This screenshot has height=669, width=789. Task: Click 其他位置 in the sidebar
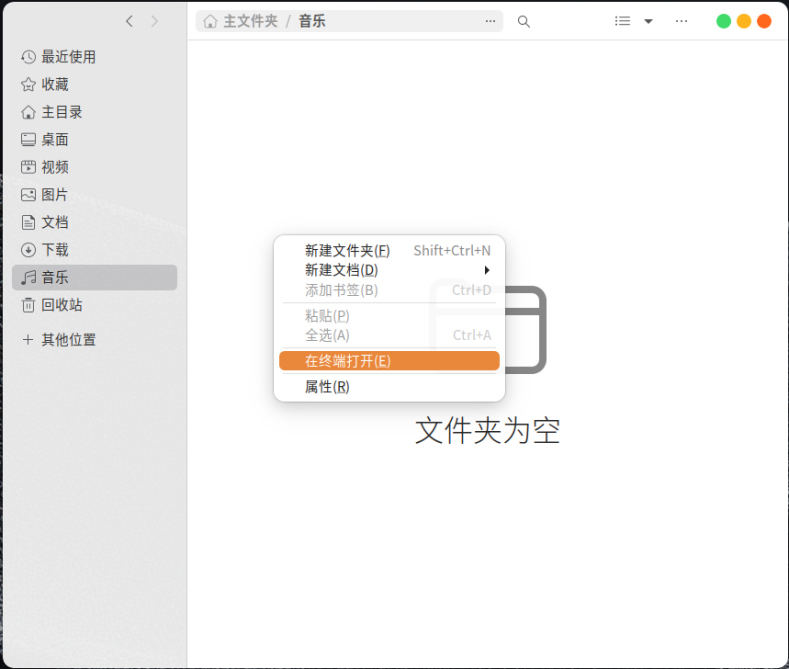(x=68, y=340)
